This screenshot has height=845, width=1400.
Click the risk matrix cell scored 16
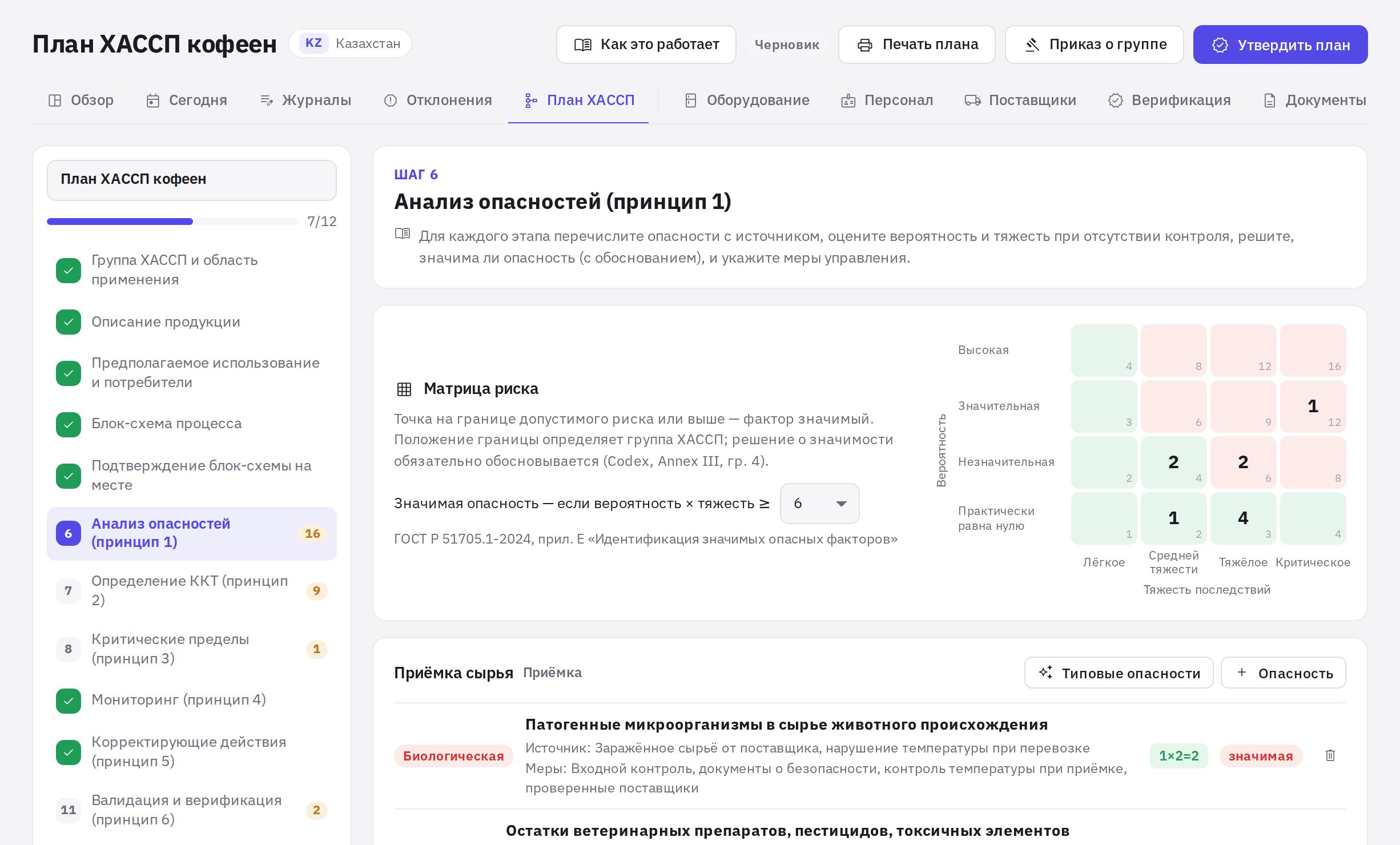click(x=1313, y=351)
